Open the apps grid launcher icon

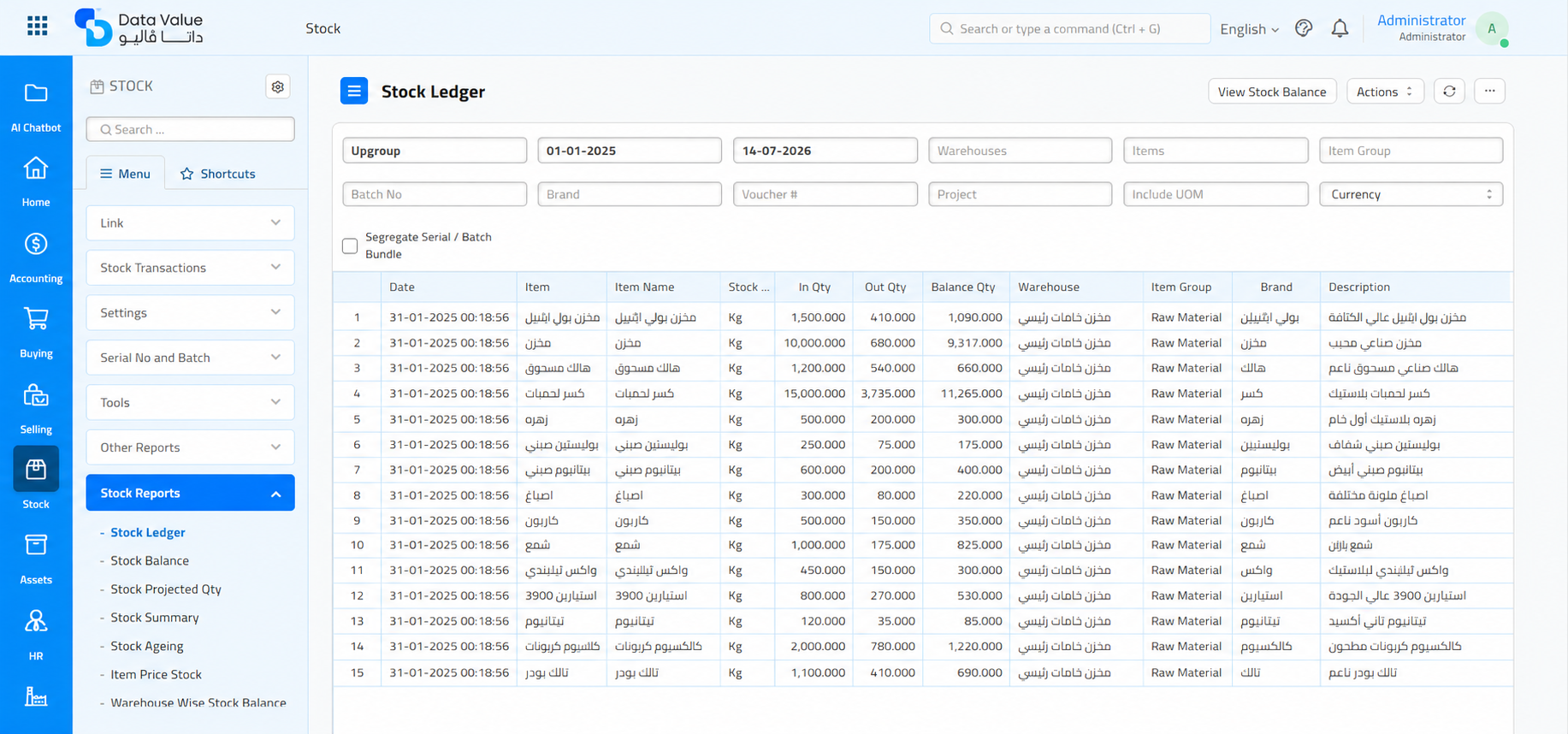pyautogui.click(x=37, y=27)
